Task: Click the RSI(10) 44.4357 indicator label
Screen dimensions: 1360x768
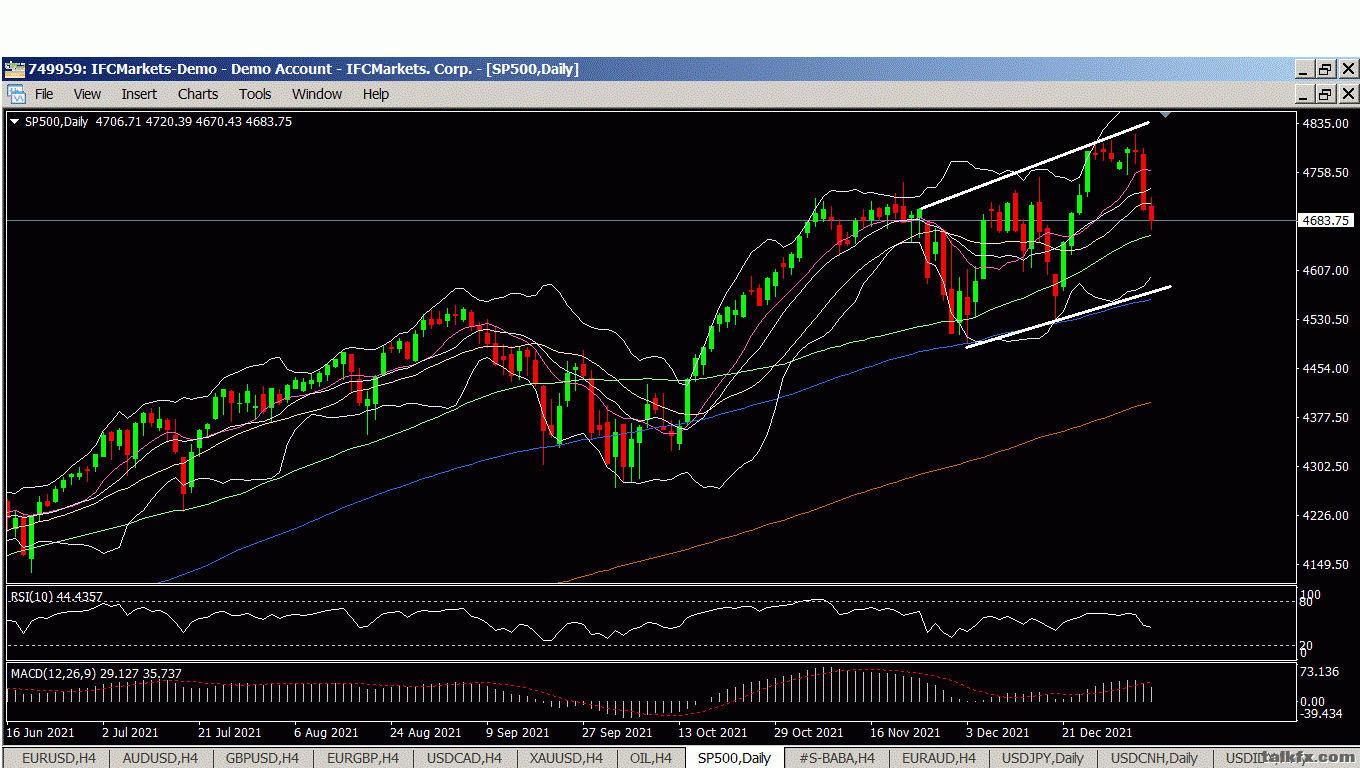Action: (57, 596)
